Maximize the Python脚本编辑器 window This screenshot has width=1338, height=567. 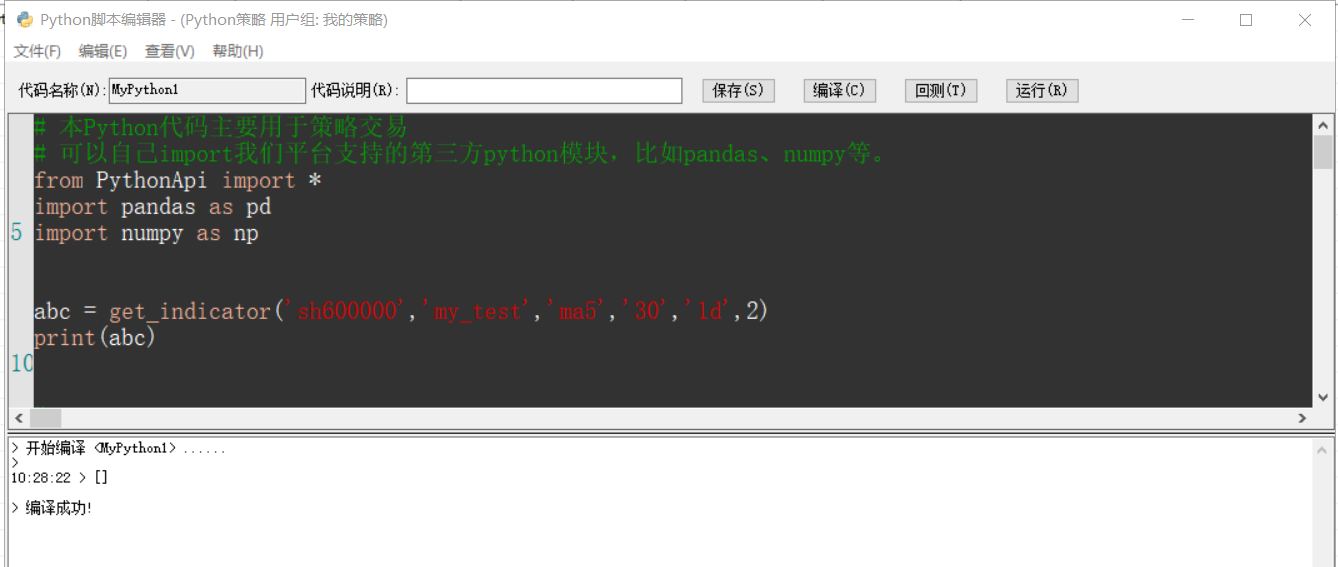(x=1246, y=20)
